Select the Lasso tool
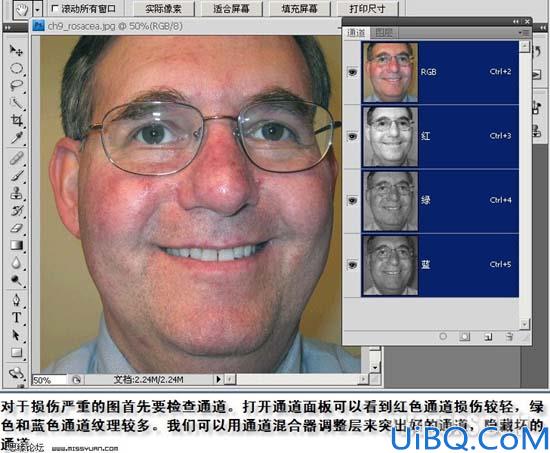Image resolution: width=550 pixels, height=453 pixels. point(16,86)
